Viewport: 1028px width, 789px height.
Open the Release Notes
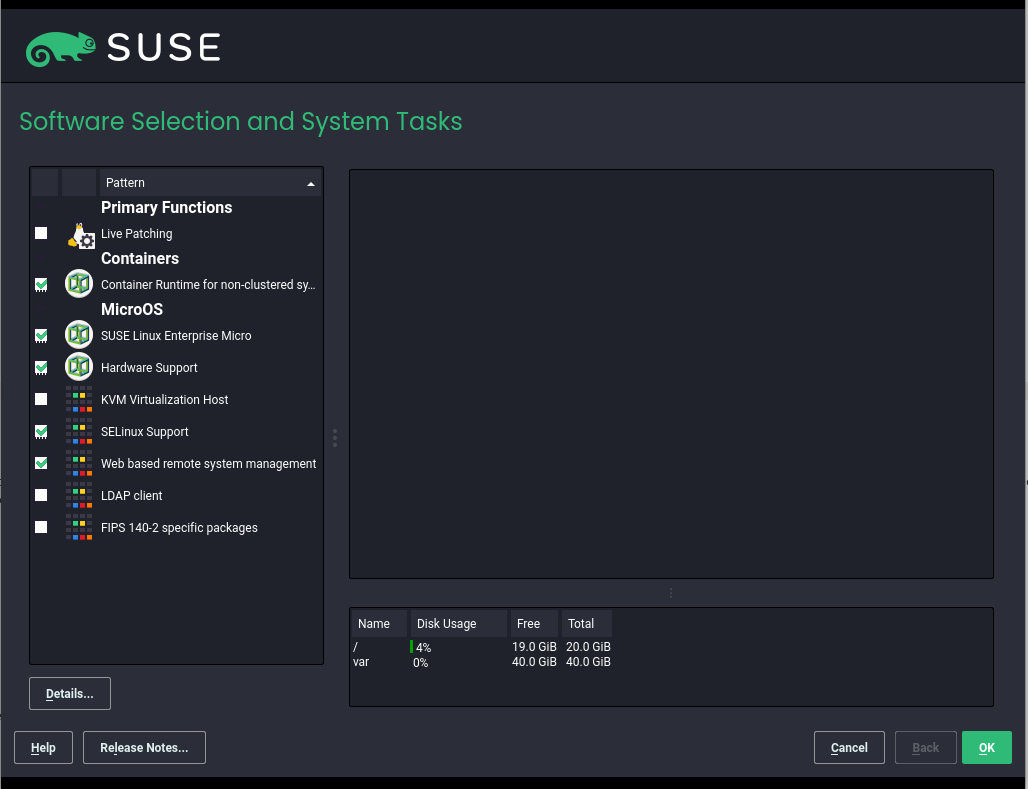pyautogui.click(x=144, y=747)
